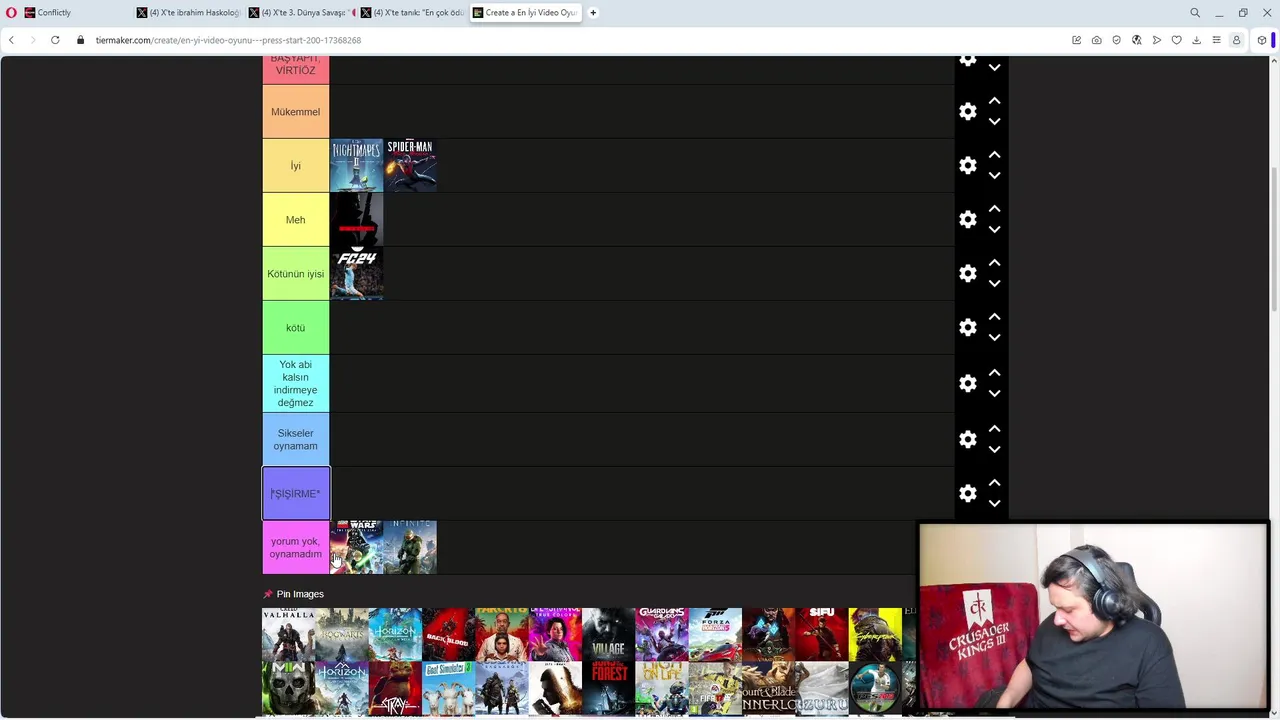
Task: Open settings gear for Yok abi kalsın tier
Action: tap(967, 384)
